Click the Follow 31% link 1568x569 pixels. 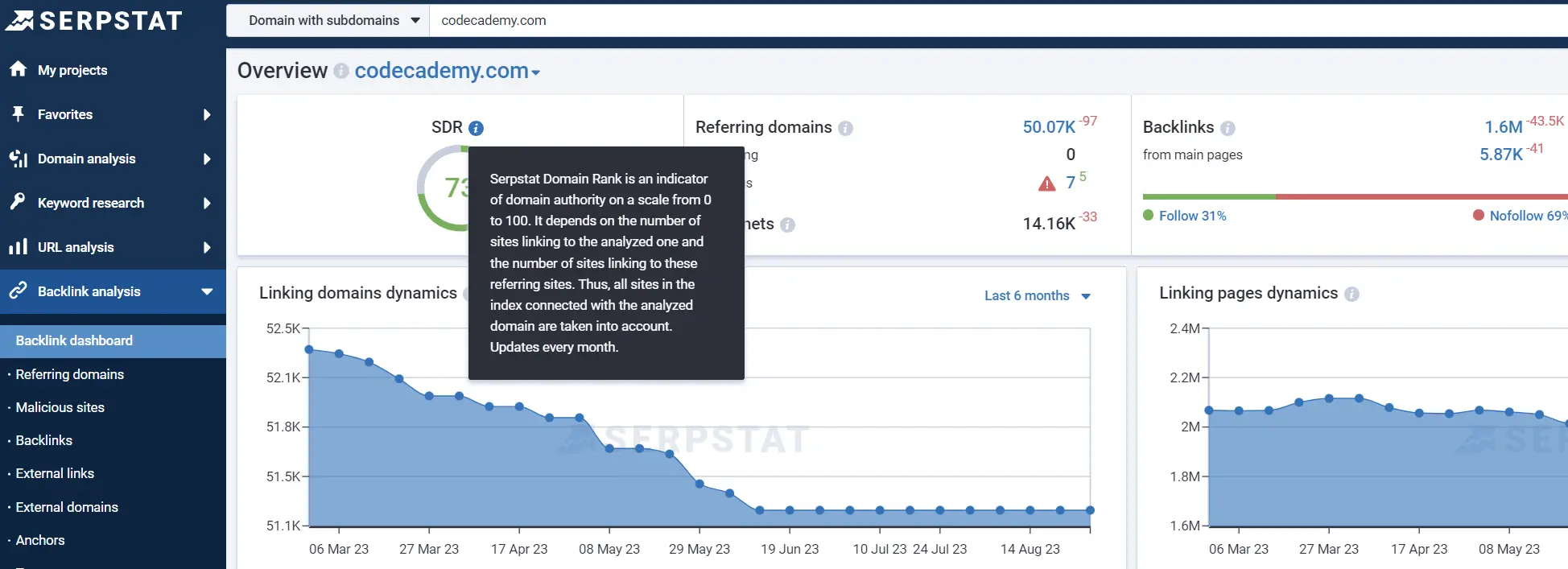pyautogui.click(x=1192, y=216)
